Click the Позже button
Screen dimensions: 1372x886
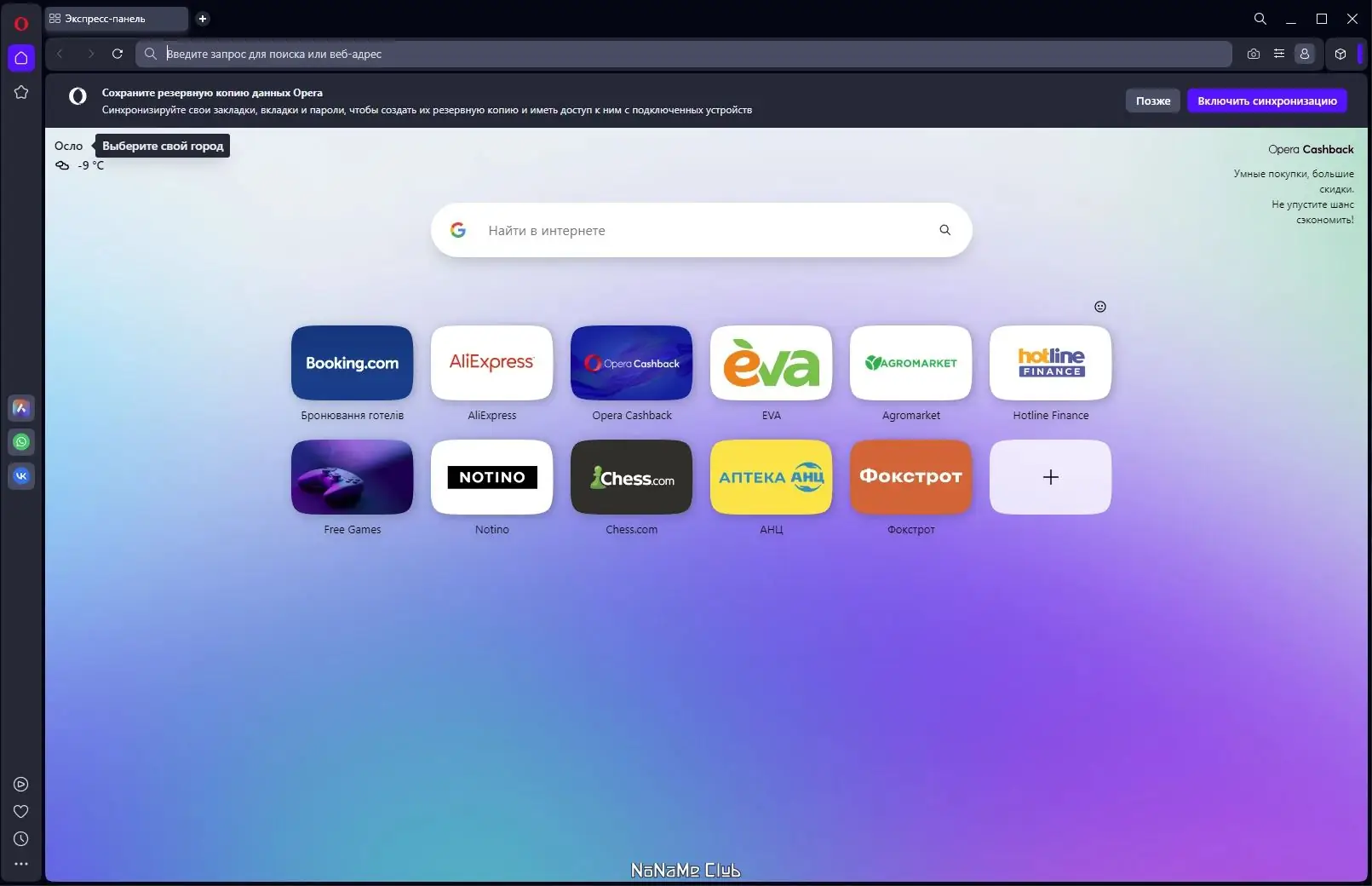coord(1153,101)
